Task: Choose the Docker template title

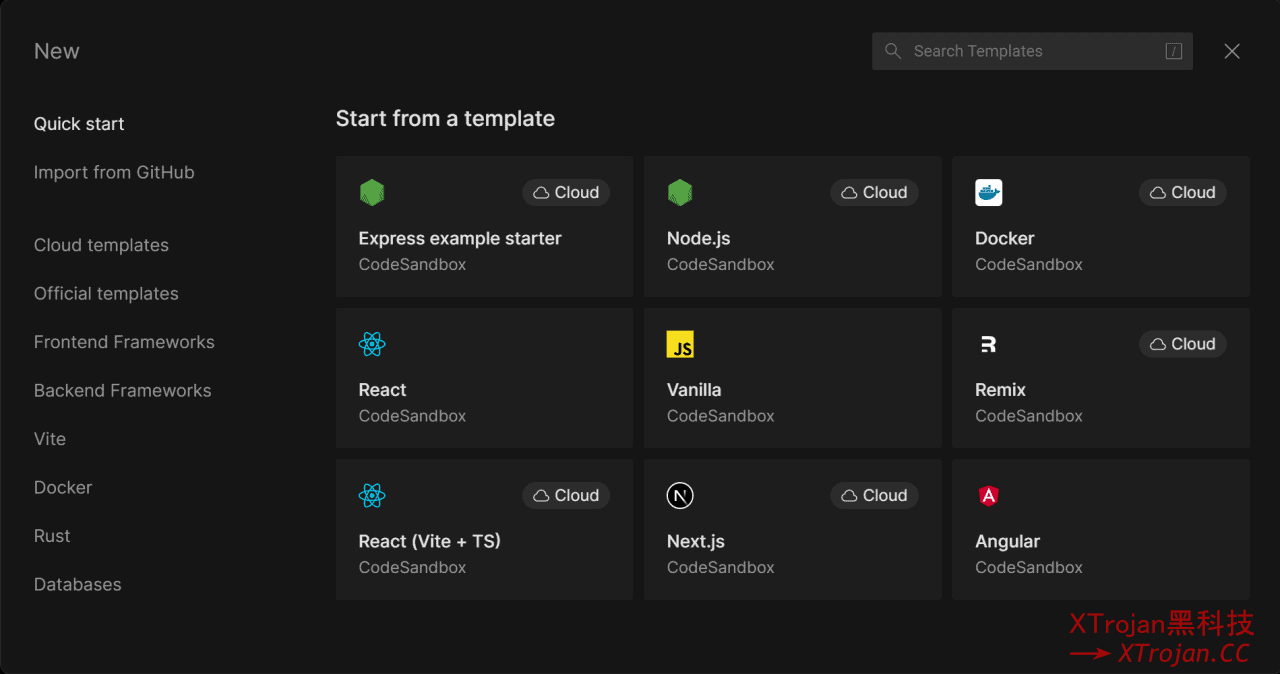Action: coord(1005,239)
